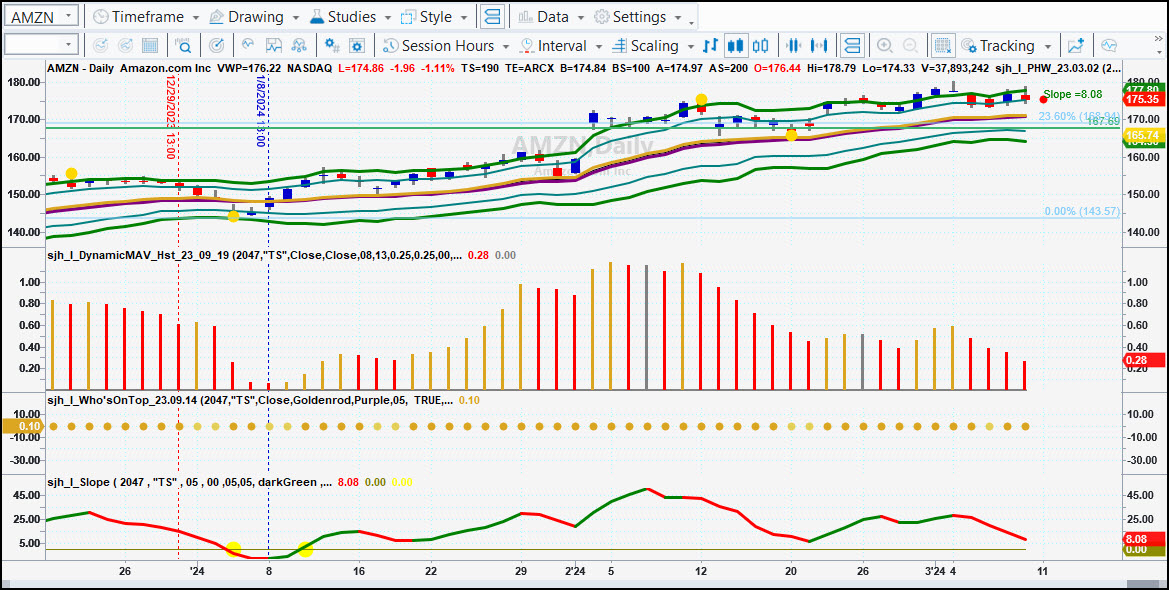Switch to OHLC bar chart style
The height and width of the screenshot is (590, 1169).
coord(711,46)
